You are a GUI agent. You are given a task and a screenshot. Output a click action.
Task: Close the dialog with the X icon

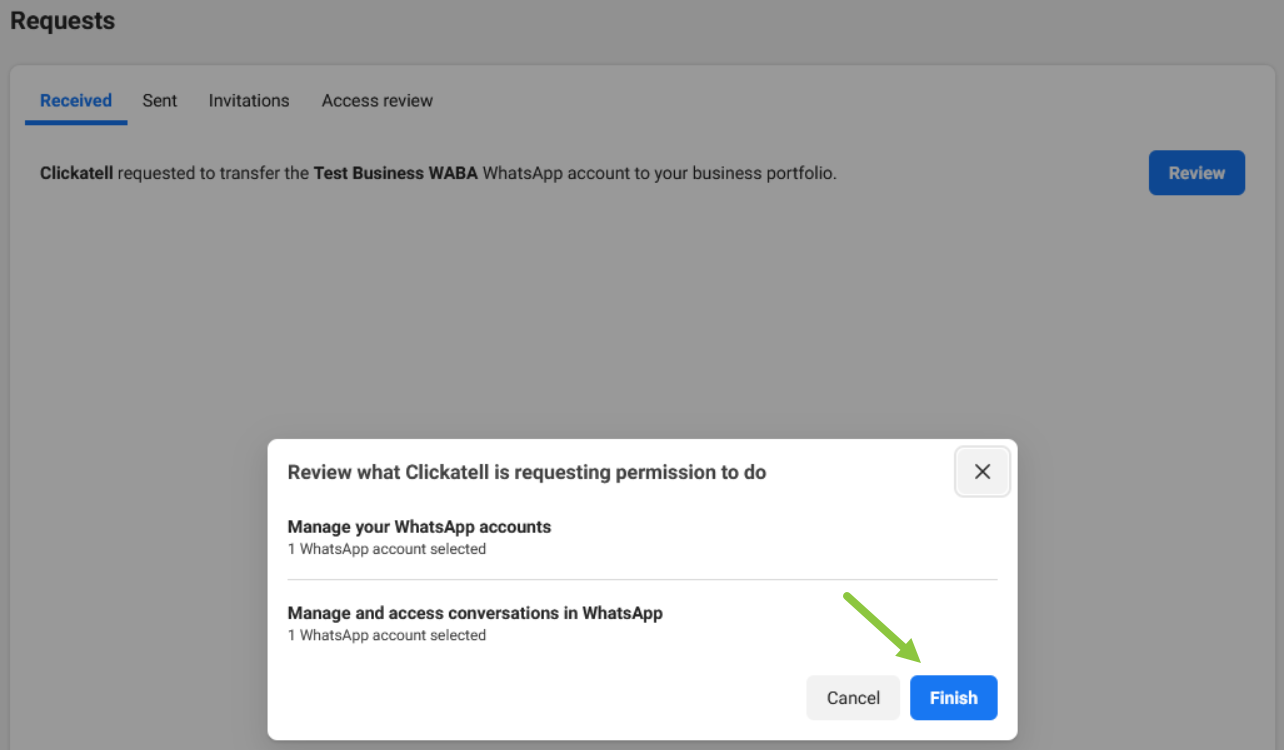982,472
